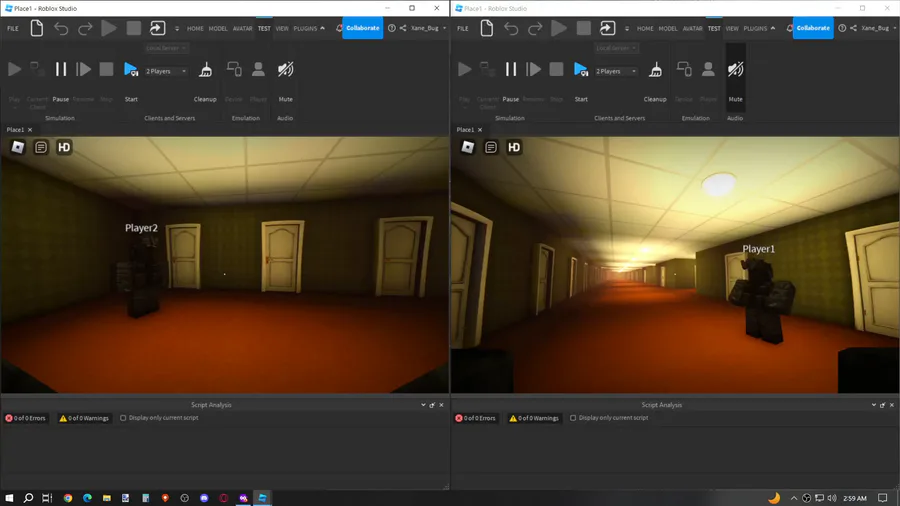Collapse the ribbon with the chevron in right window

(773, 28)
